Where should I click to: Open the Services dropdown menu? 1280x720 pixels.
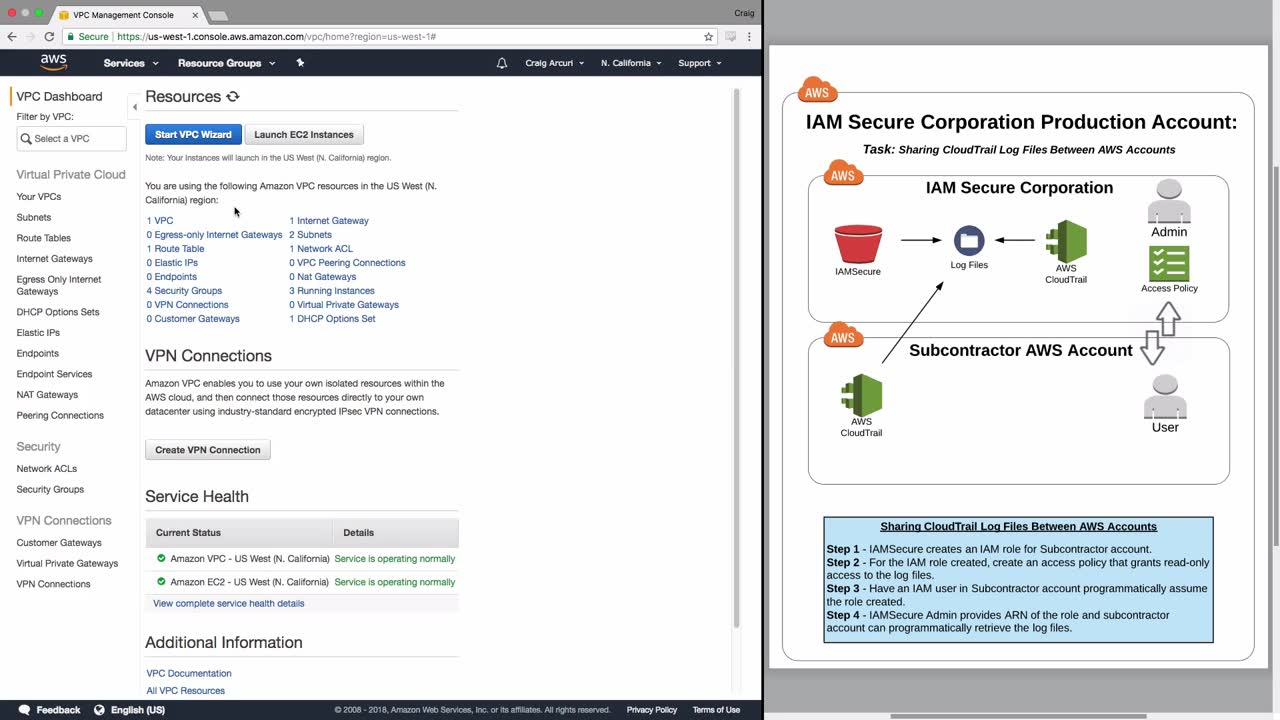131,63
